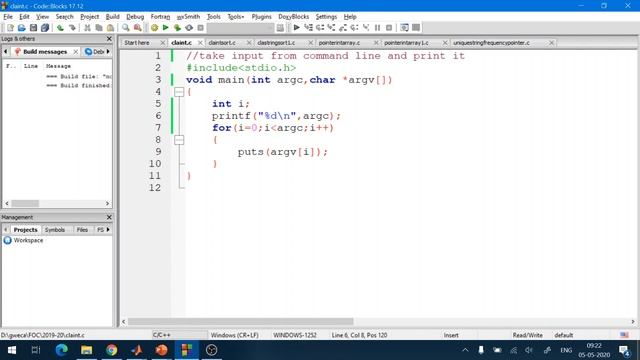Show next tabs in the Management panel
The image size is (640, 360).
tap(108, 229)
